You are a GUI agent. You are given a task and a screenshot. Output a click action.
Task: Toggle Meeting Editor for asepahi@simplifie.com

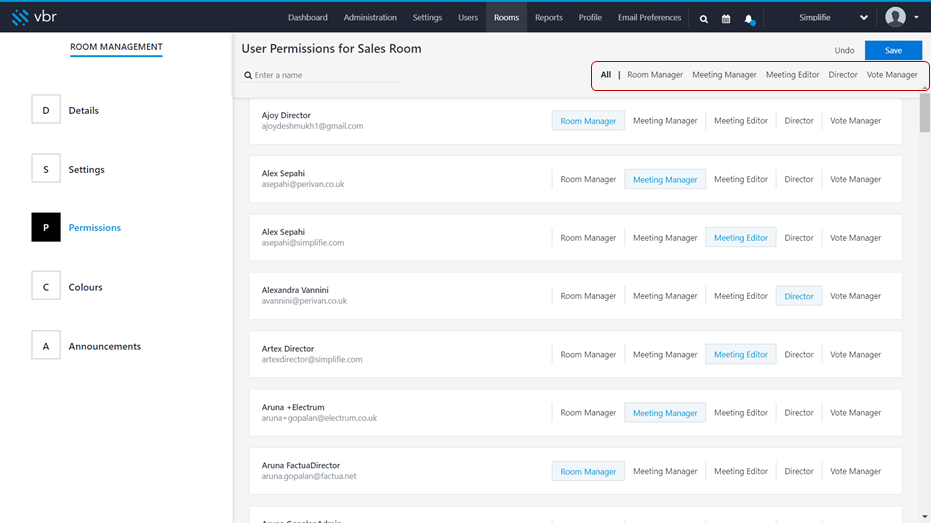pyautogui.click(x=740, y=237)
